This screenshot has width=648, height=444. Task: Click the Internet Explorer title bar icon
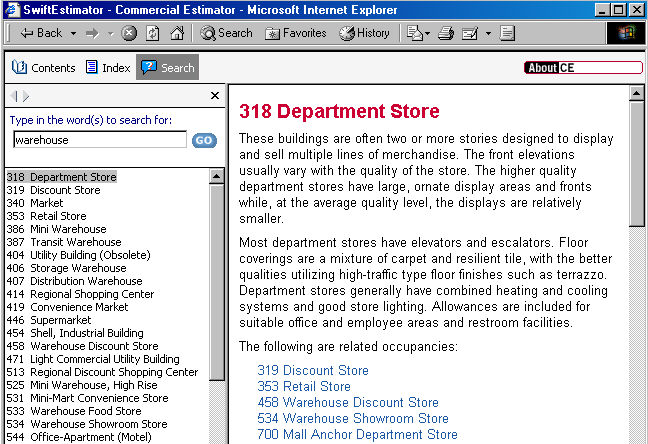click(12, 10)
